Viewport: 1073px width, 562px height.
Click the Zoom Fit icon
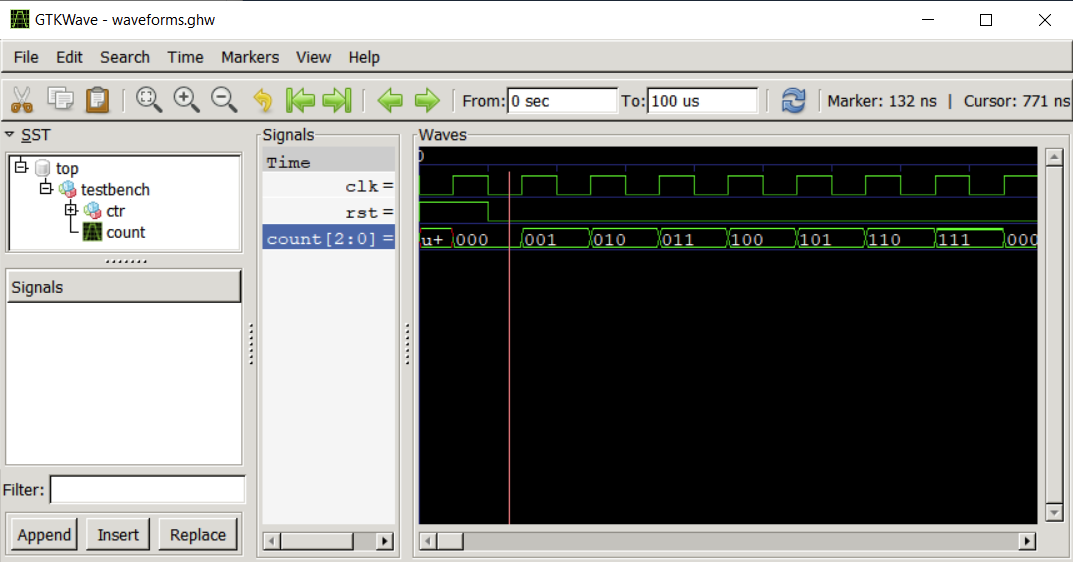[149, 99]
